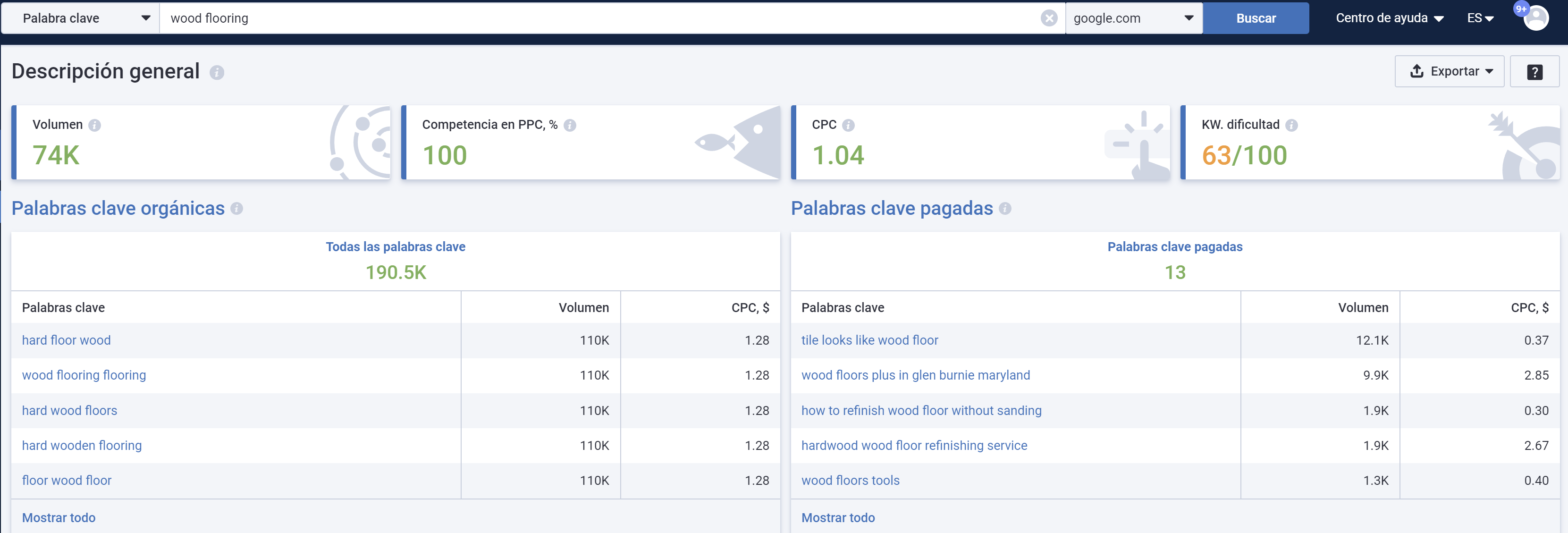Click the info icon beside Palabras clave orgánicas

click(x=237, y=209)
